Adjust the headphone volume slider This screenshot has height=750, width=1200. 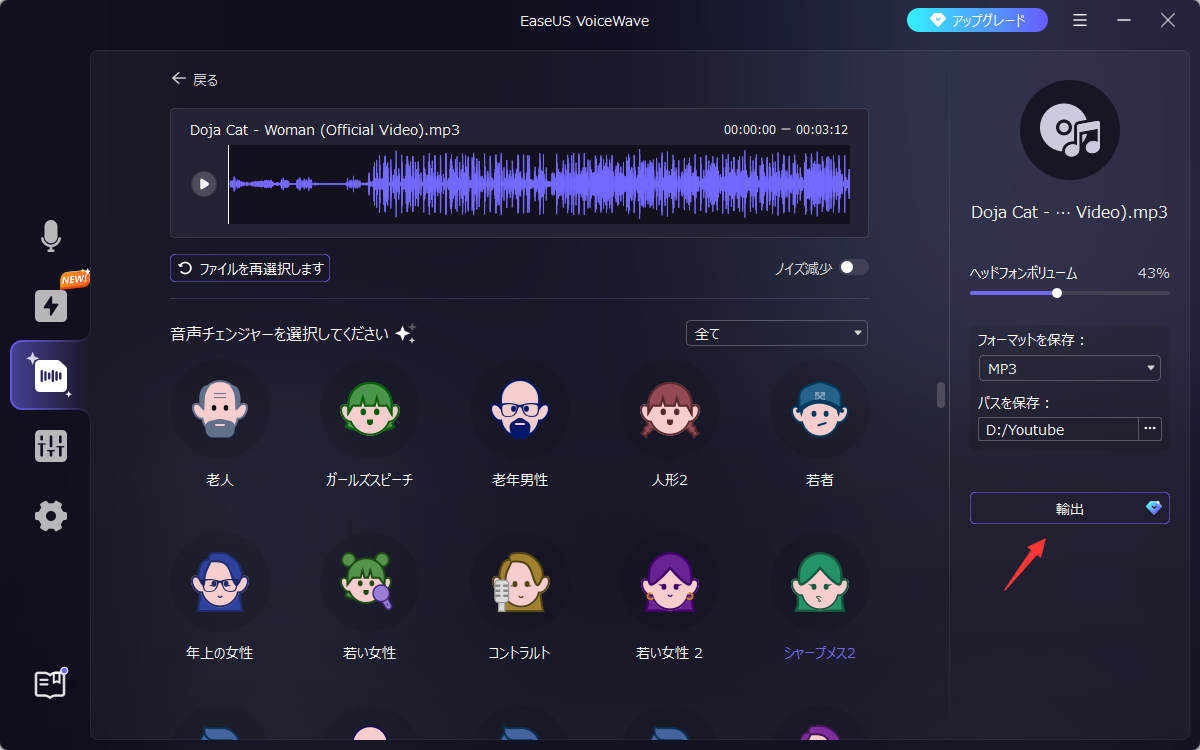click(1057, 293)
